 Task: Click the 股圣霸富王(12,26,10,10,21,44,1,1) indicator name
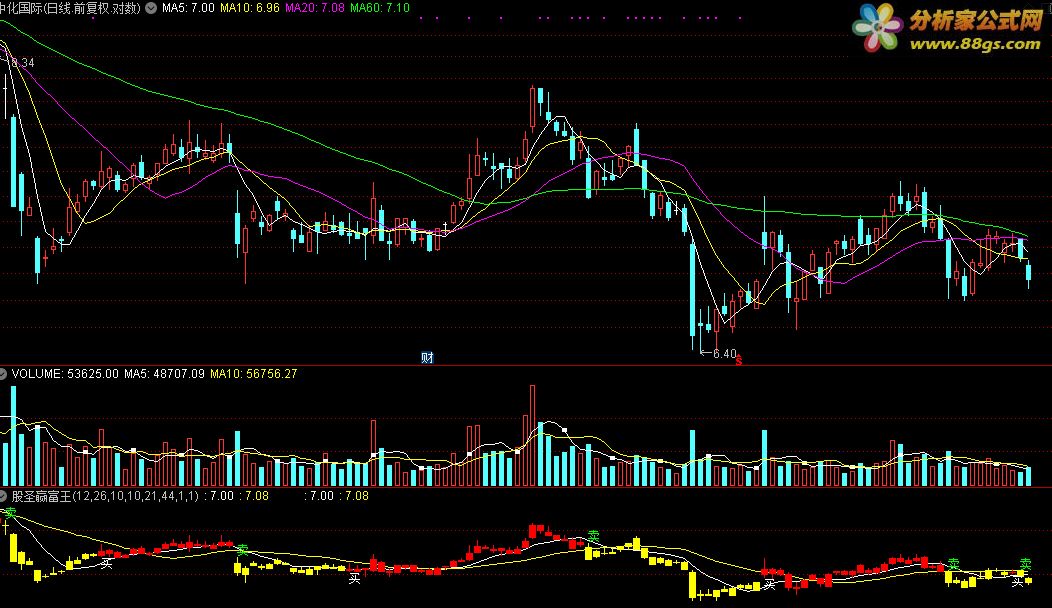coord(105,496)
